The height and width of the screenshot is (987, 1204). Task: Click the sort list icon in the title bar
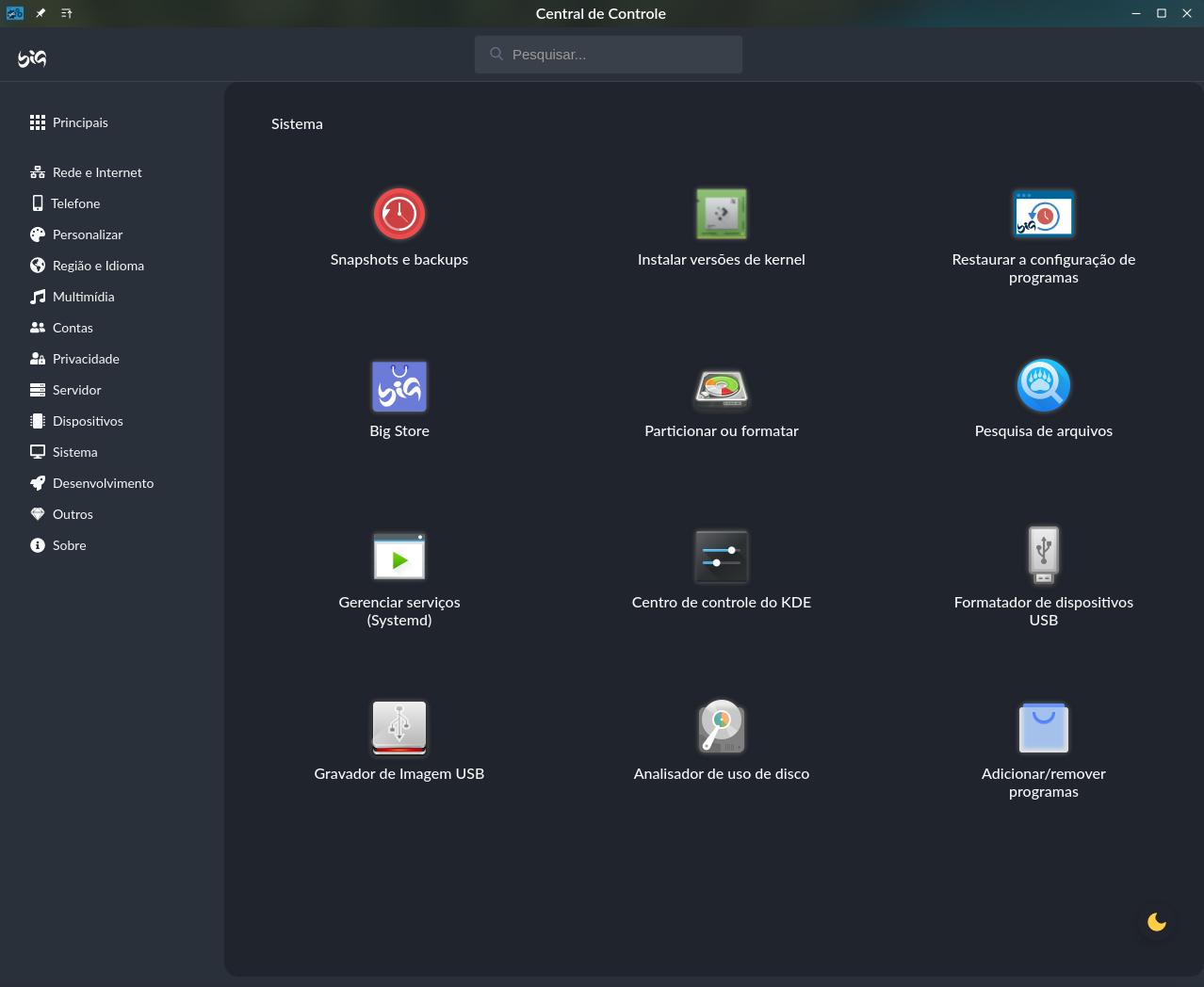(66, 13)
